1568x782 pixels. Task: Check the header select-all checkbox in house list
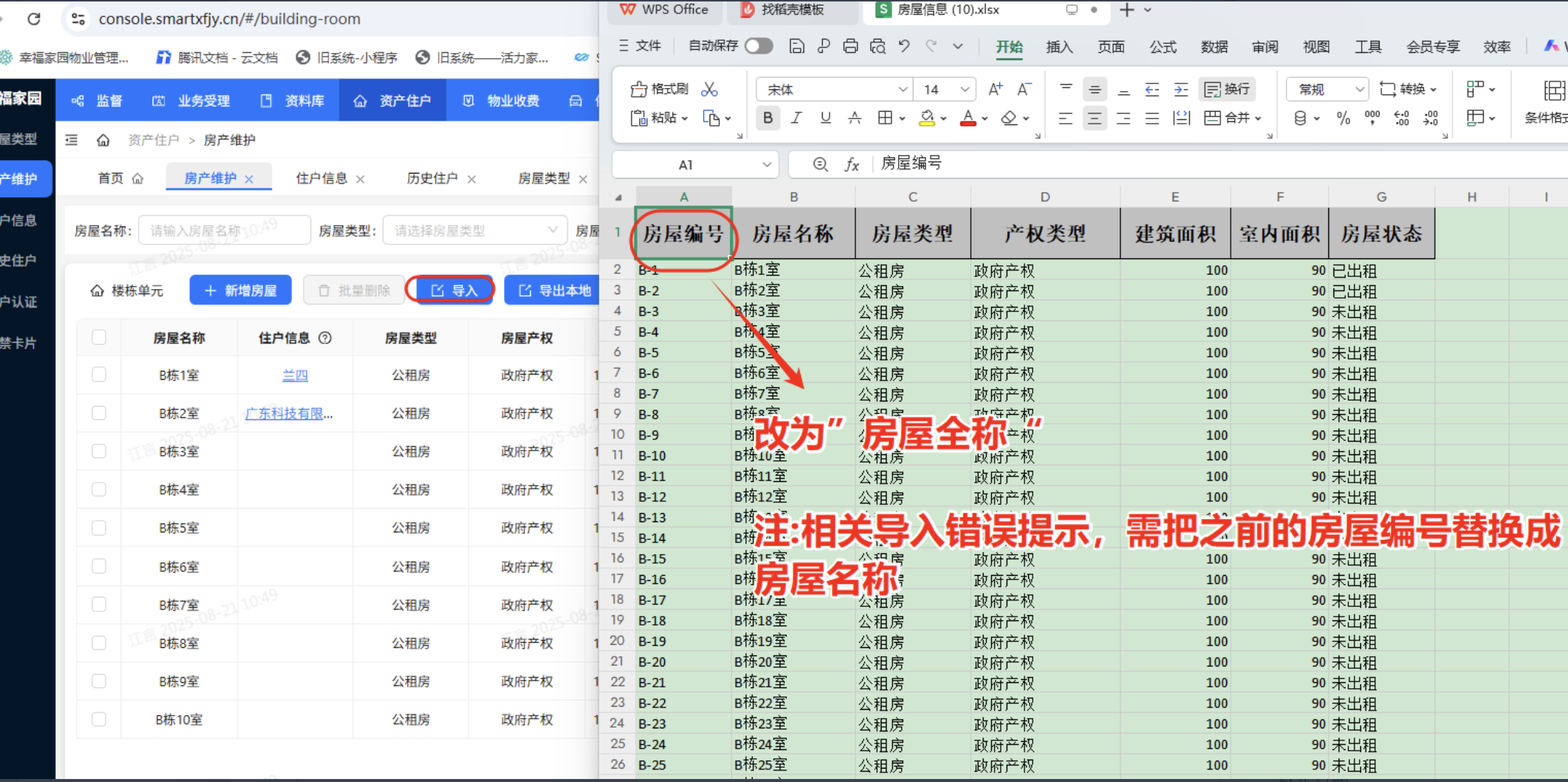click(99, 337)
